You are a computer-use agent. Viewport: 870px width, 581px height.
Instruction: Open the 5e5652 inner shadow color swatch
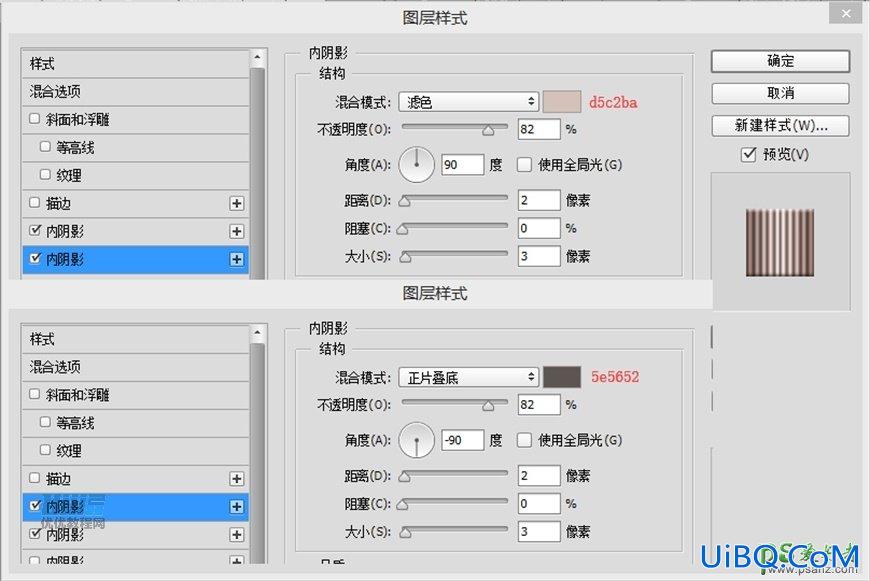coord(562,377)
